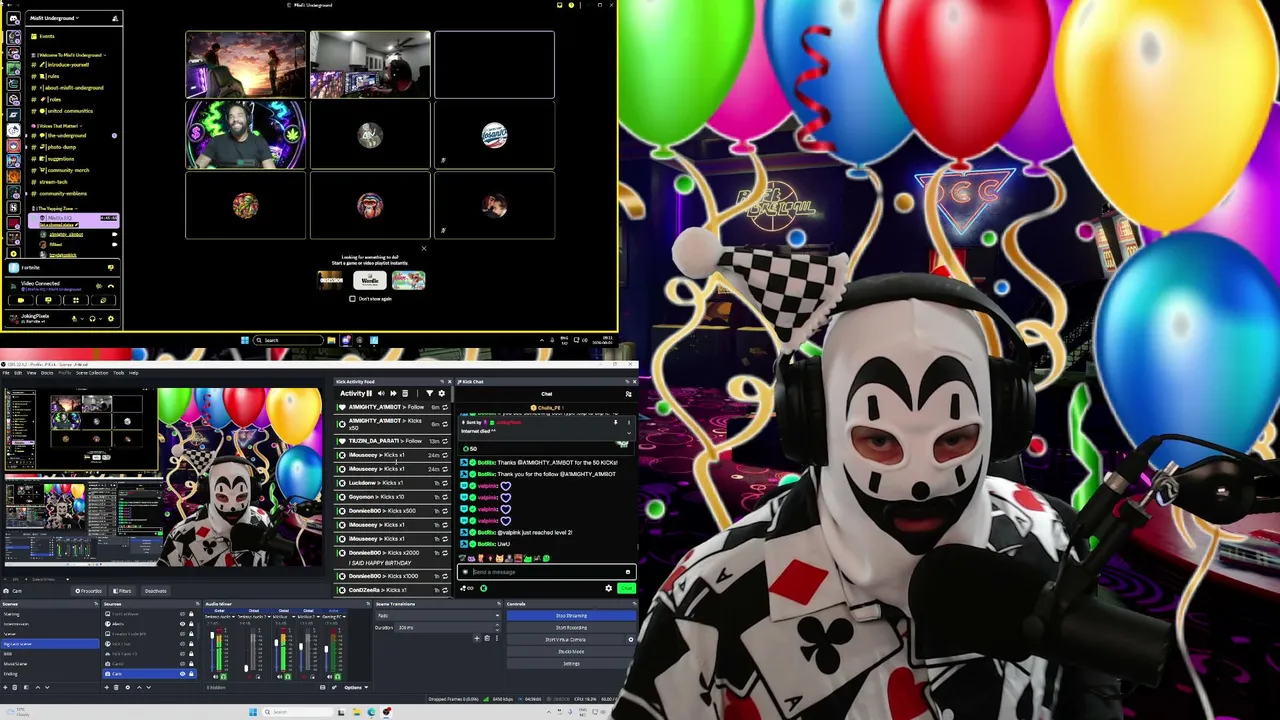Screen dimensions: 1280x720
Task: Collapse Welcome To Misfit Underground category
Action: (70, 55)
